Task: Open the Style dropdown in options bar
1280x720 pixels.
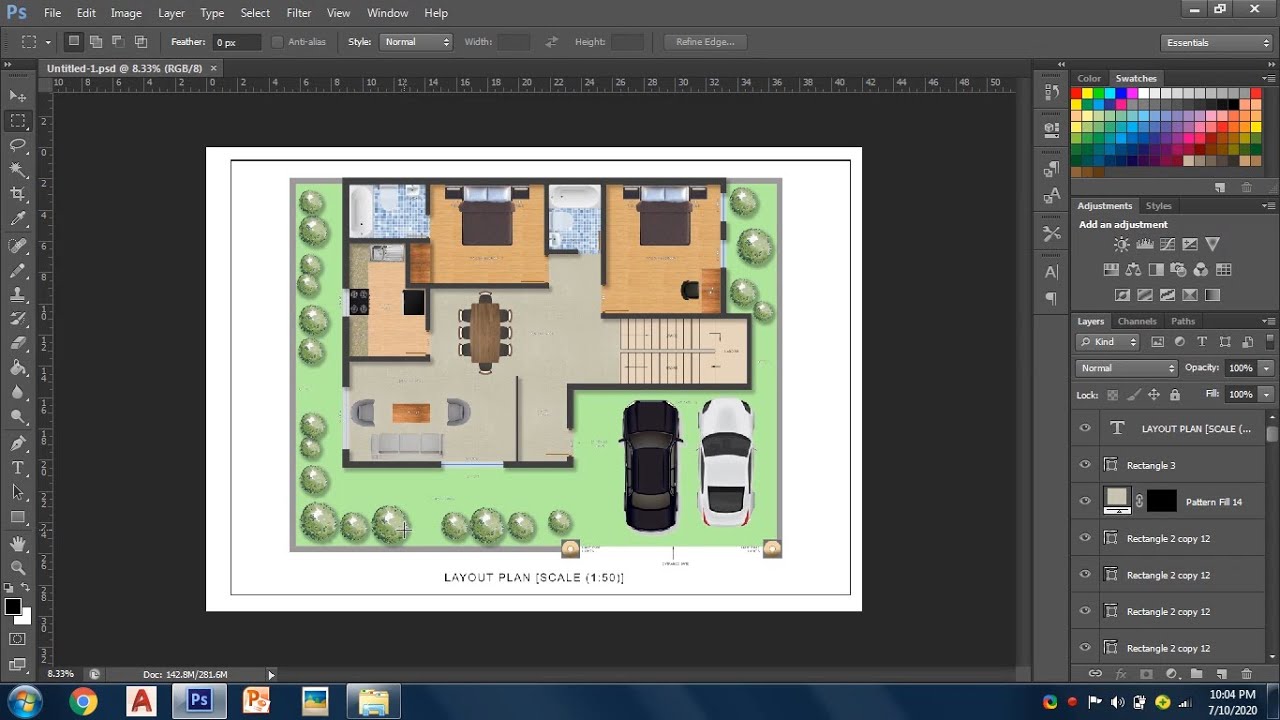Action: tap(415, 42)
